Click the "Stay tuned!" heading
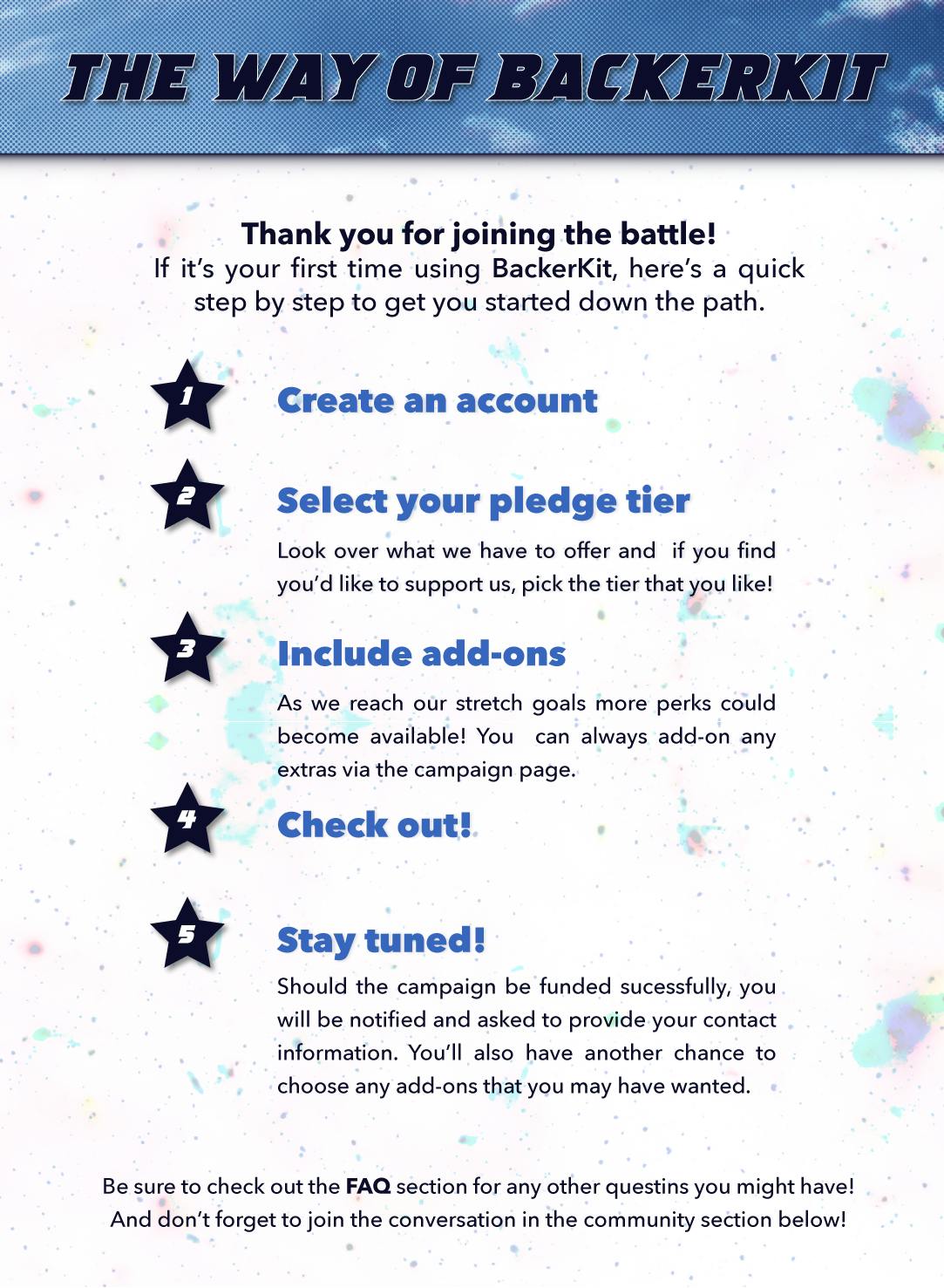This screenshot has height=1288, width=944. [x=381, y=941]
